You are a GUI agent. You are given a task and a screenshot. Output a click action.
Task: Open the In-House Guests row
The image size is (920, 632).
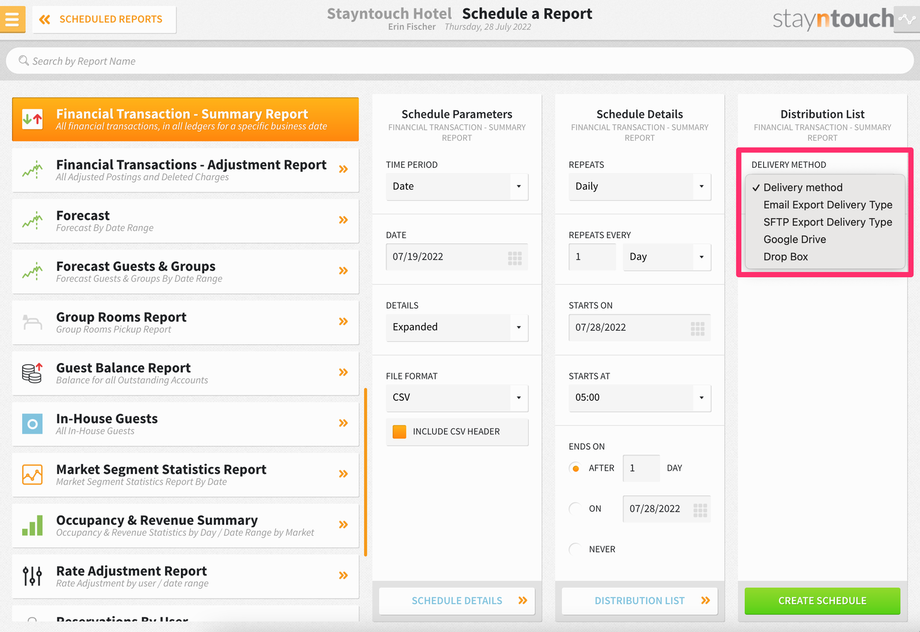pos(185,424)
